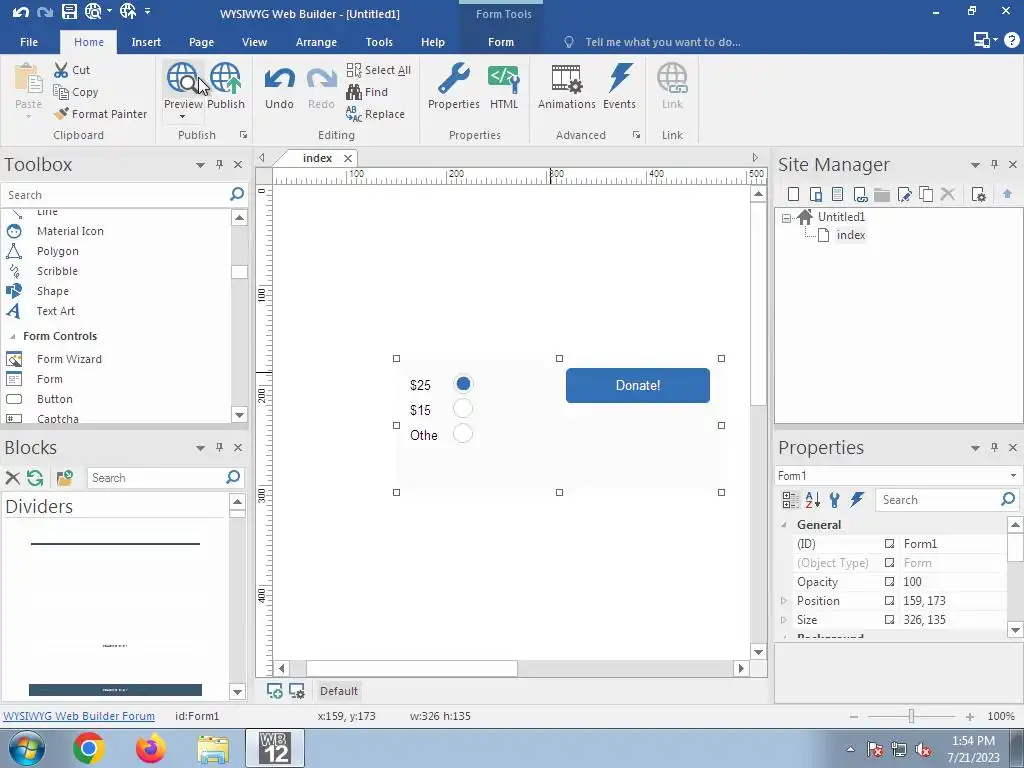Open Animations from the Advanced group
Viewport: 1024px width, 768px height.
pyautogui.click(x=566, y=79)
